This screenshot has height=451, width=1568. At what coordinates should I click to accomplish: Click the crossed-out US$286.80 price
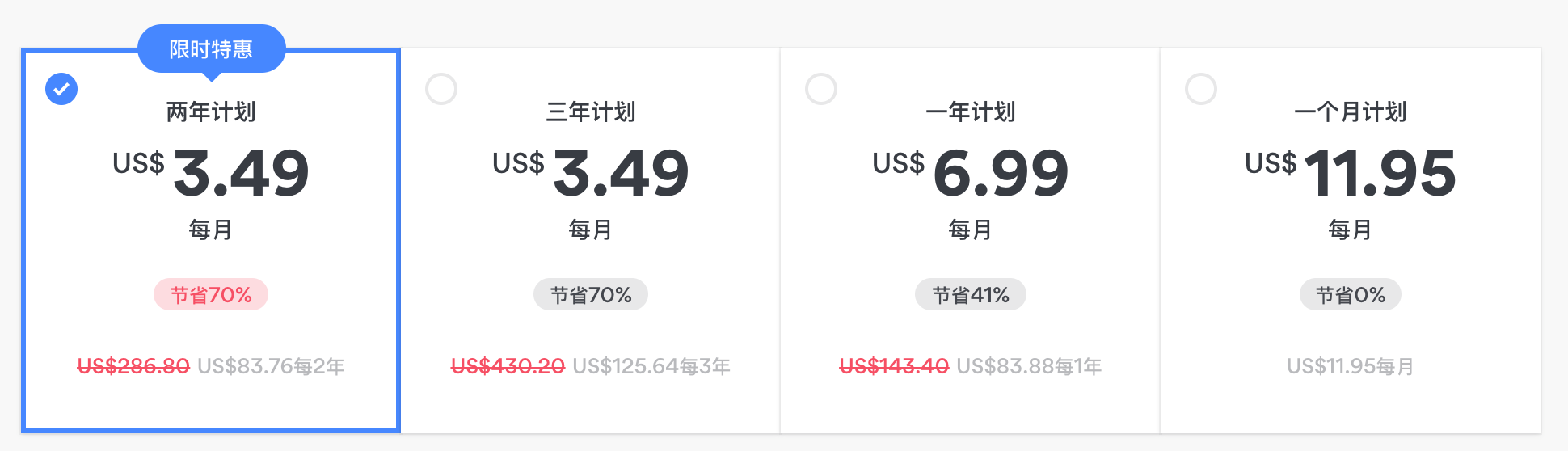pyautogui.click(x=133, y=366)
